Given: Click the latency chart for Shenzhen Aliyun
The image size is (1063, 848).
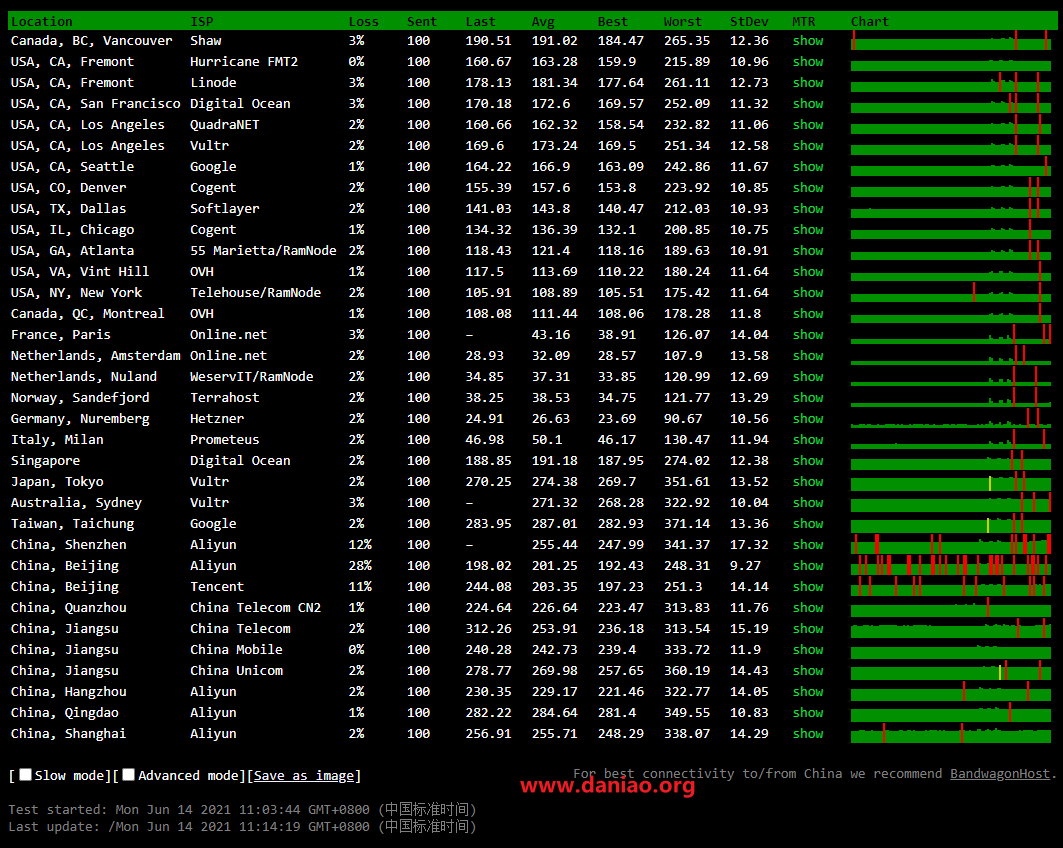Looking at the screenshot, I should coord(951,544).
